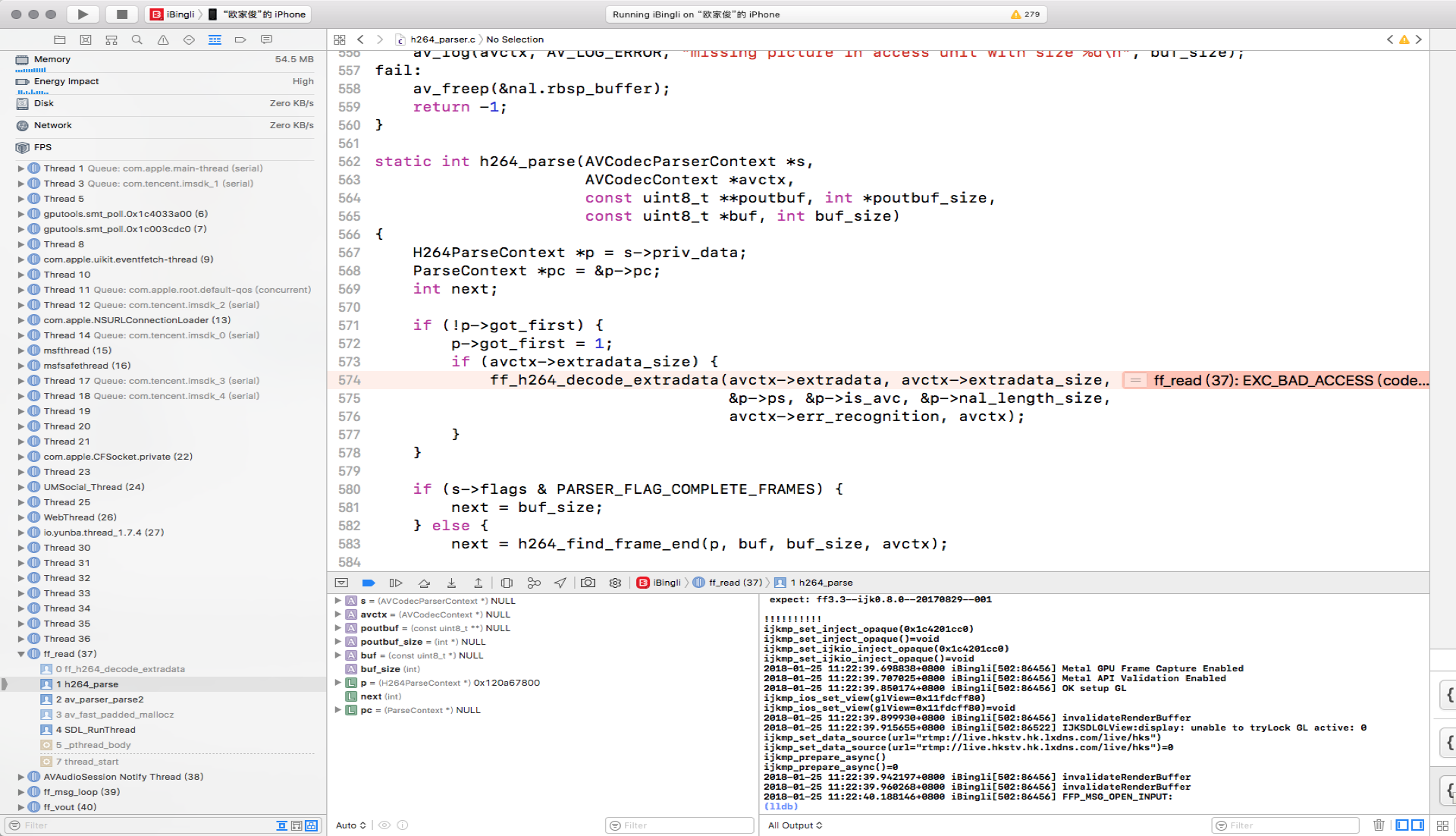This screenshot has height=836, width=1456.
Task: Click the Run (play) button
Action: pos(83,14)
